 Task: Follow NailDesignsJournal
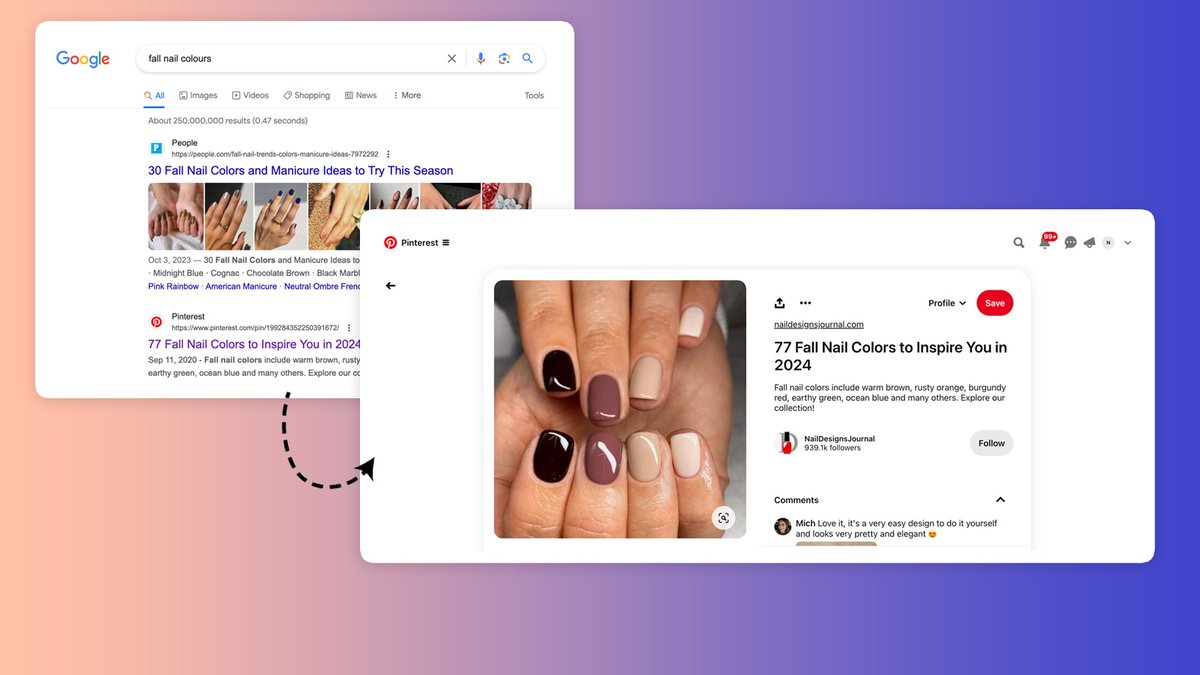pos(992,443)
